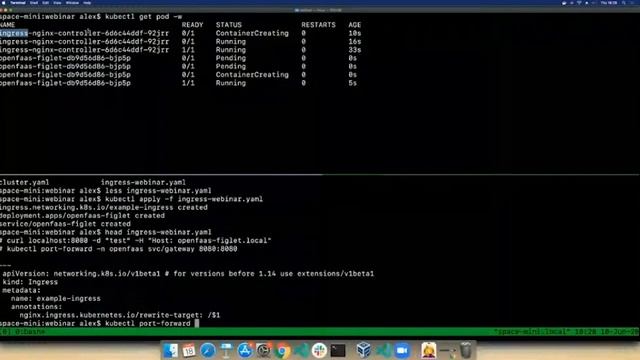Click the Wi-Fi status icon in menu bar
Viewport: 640px width, 360px height.
point(579,2)
